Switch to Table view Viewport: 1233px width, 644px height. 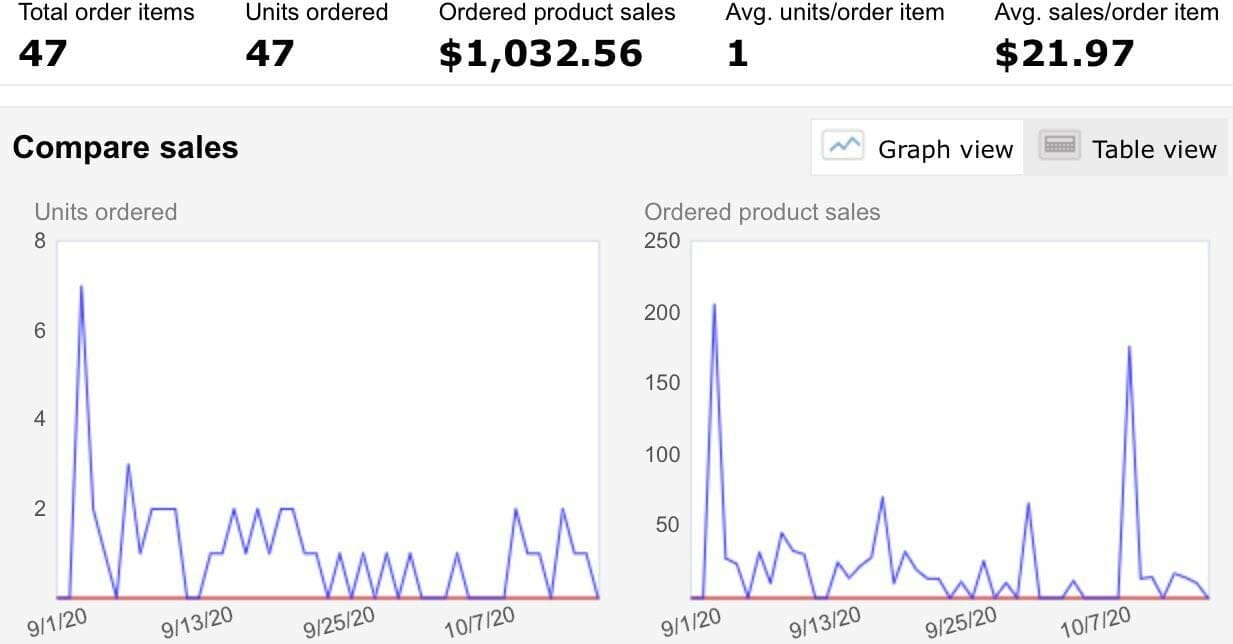[1128, 148]
